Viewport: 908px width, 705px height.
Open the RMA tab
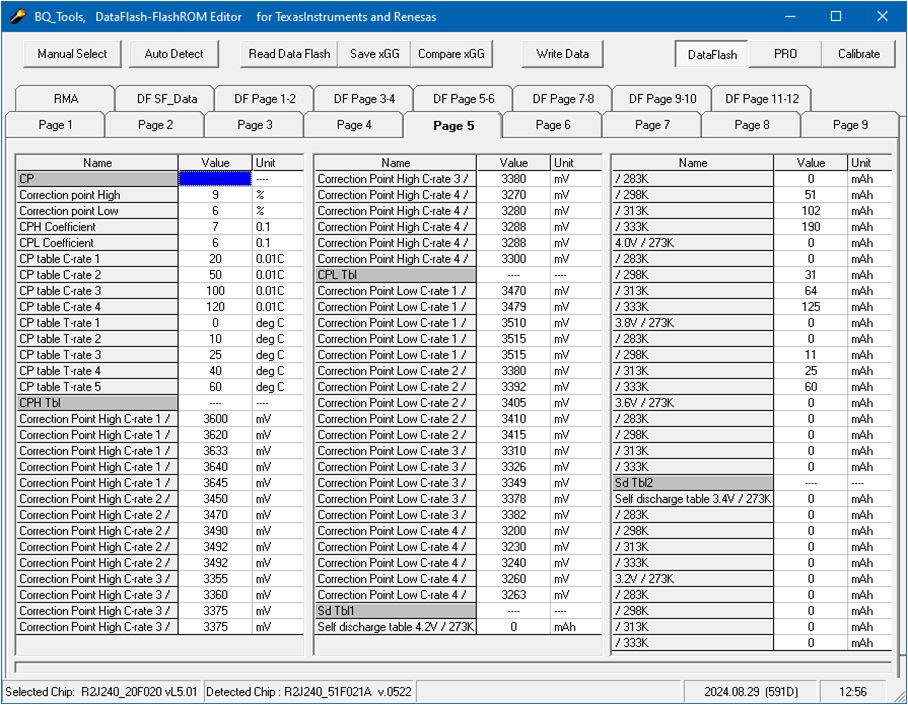[65, 98]
